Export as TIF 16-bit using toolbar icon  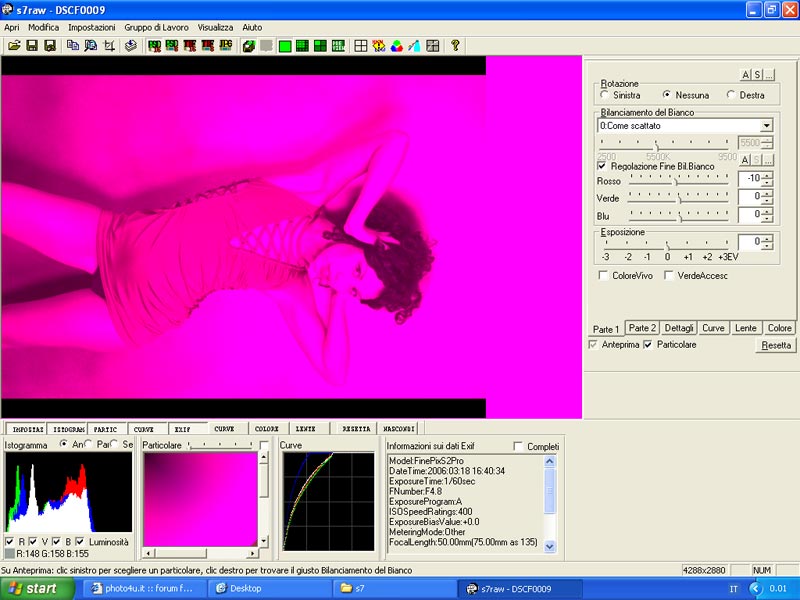(x=190, y=45)
